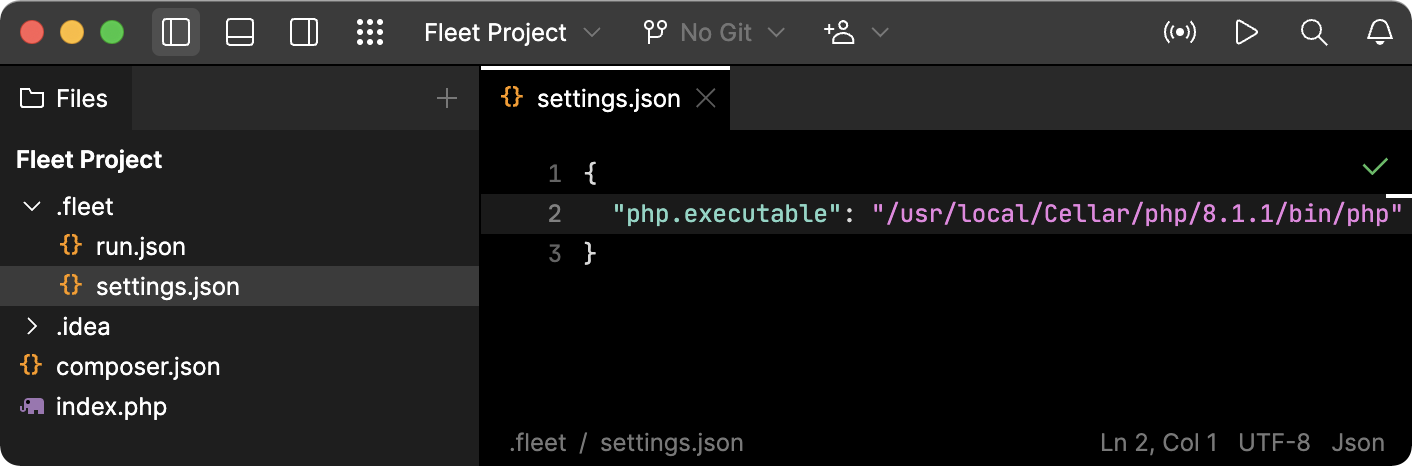
Task: Open the No Git branch dropdown
Action: point(713,33)
